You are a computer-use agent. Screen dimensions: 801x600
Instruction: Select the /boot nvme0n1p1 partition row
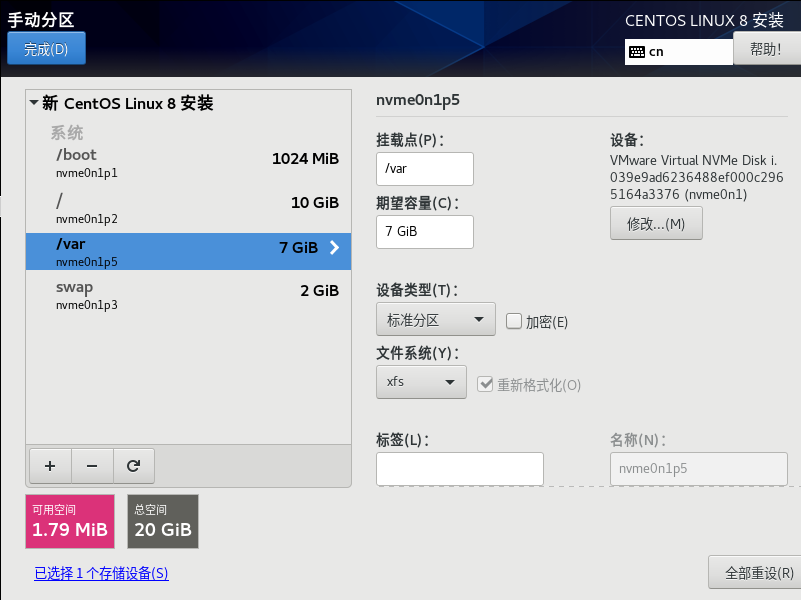(x=189, y=163)
